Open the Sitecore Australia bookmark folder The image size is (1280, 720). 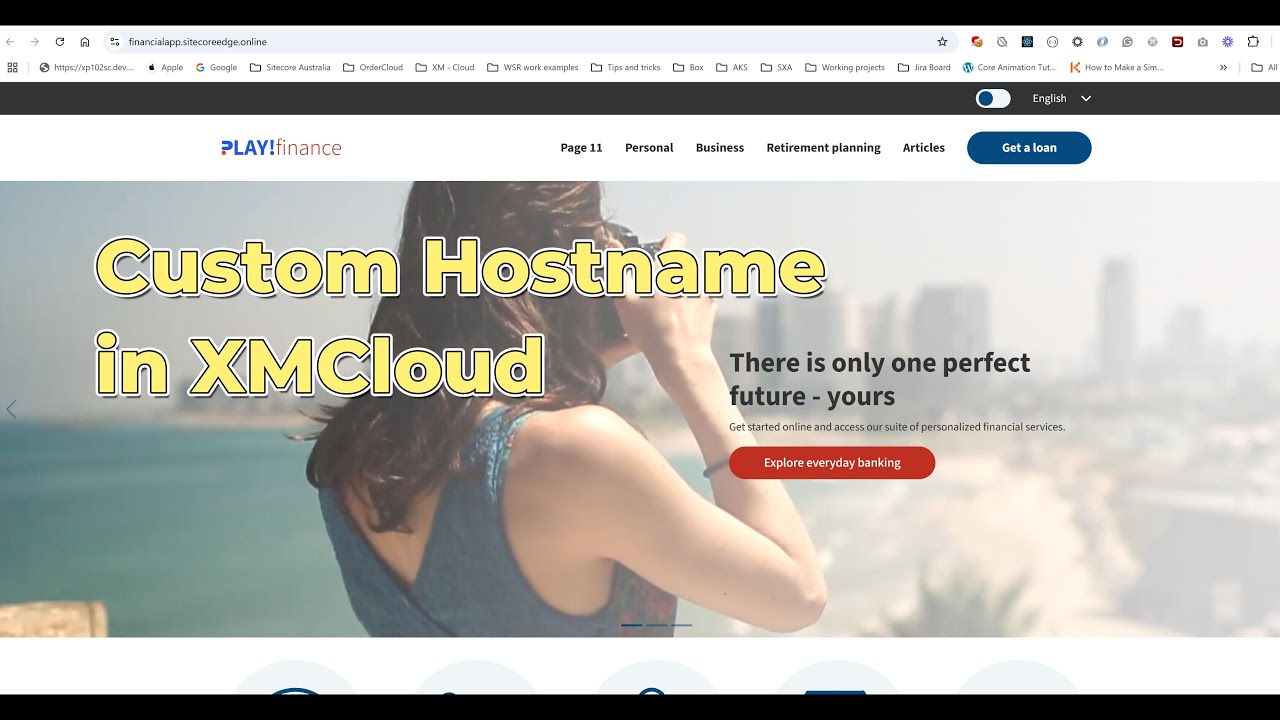tap(290, 67)
